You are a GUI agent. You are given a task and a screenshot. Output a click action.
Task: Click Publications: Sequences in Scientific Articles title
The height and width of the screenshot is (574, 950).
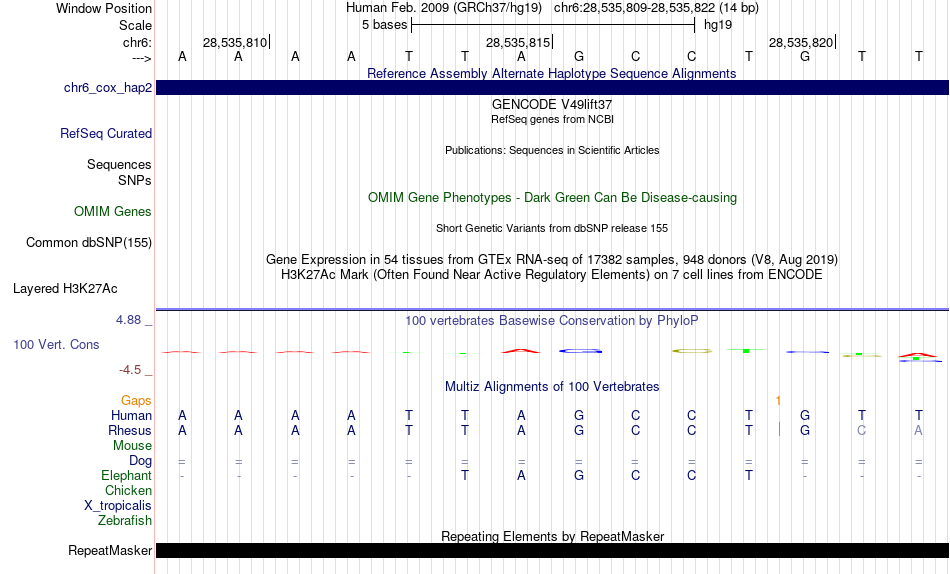(552, 150)
